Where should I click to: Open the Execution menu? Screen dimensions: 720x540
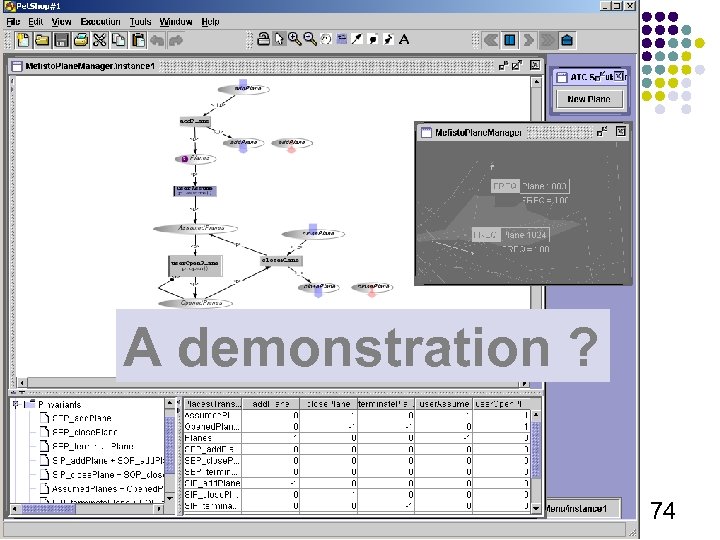tap(100, 22)
